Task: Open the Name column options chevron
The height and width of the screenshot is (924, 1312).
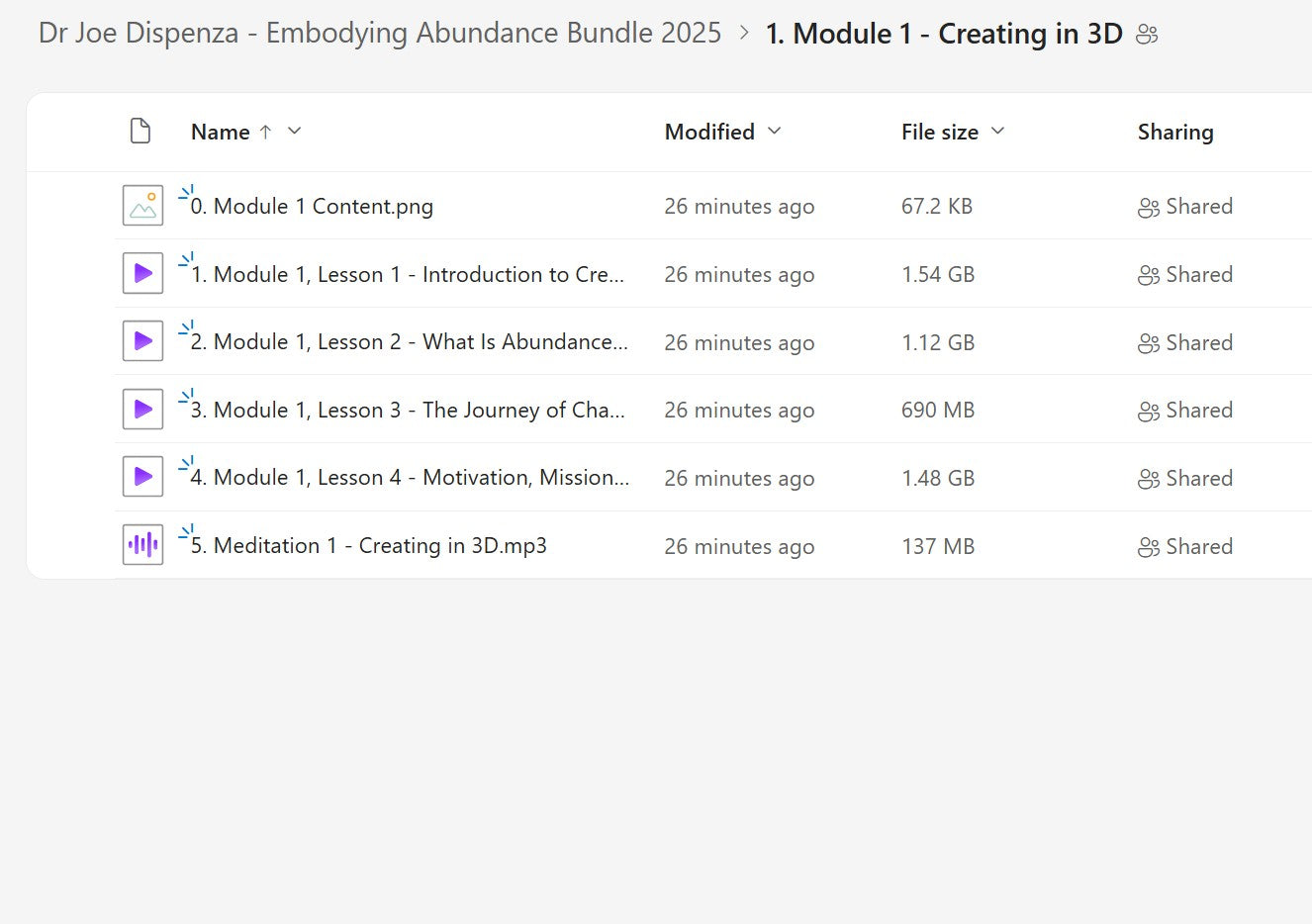Action: tap(294, 132)
